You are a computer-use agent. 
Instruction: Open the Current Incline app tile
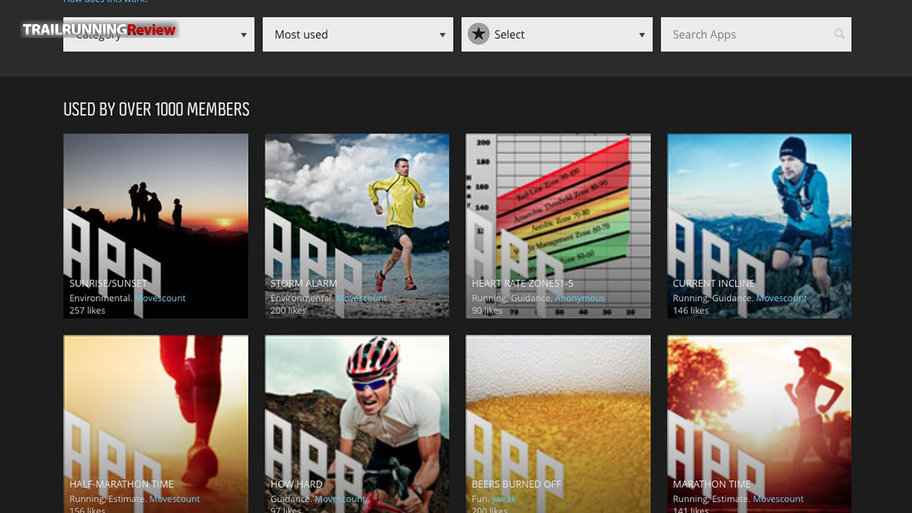(760, 226)
